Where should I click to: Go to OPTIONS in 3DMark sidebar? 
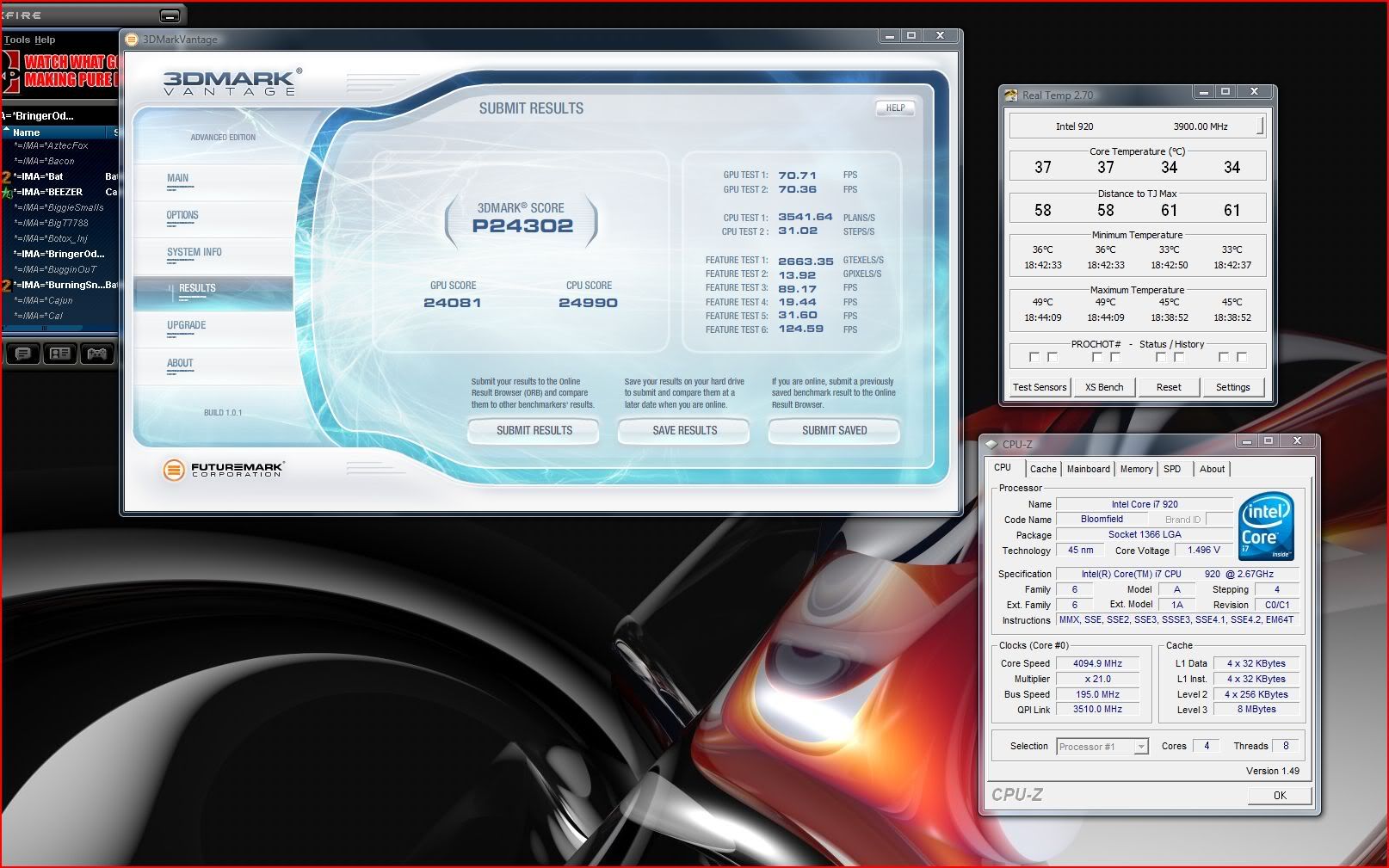(x=182, y=215)
